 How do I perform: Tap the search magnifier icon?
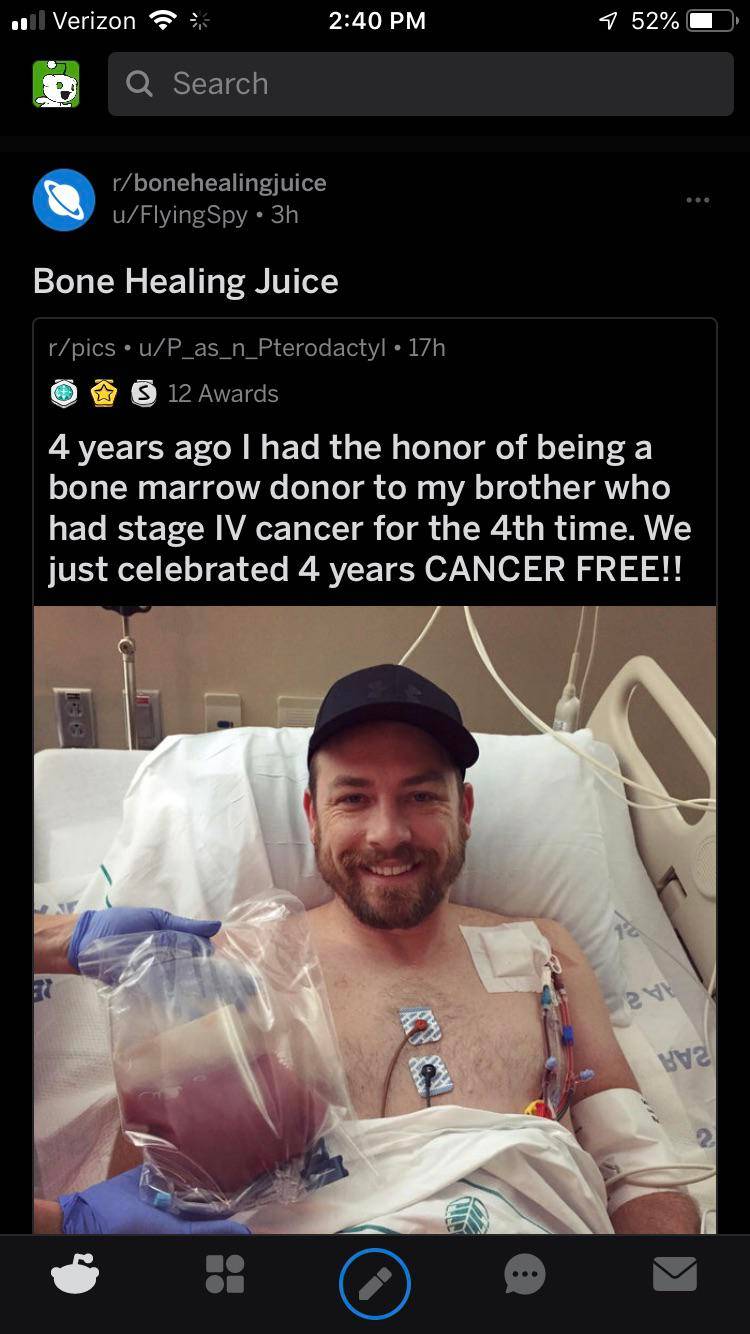[x=140, y=84]
